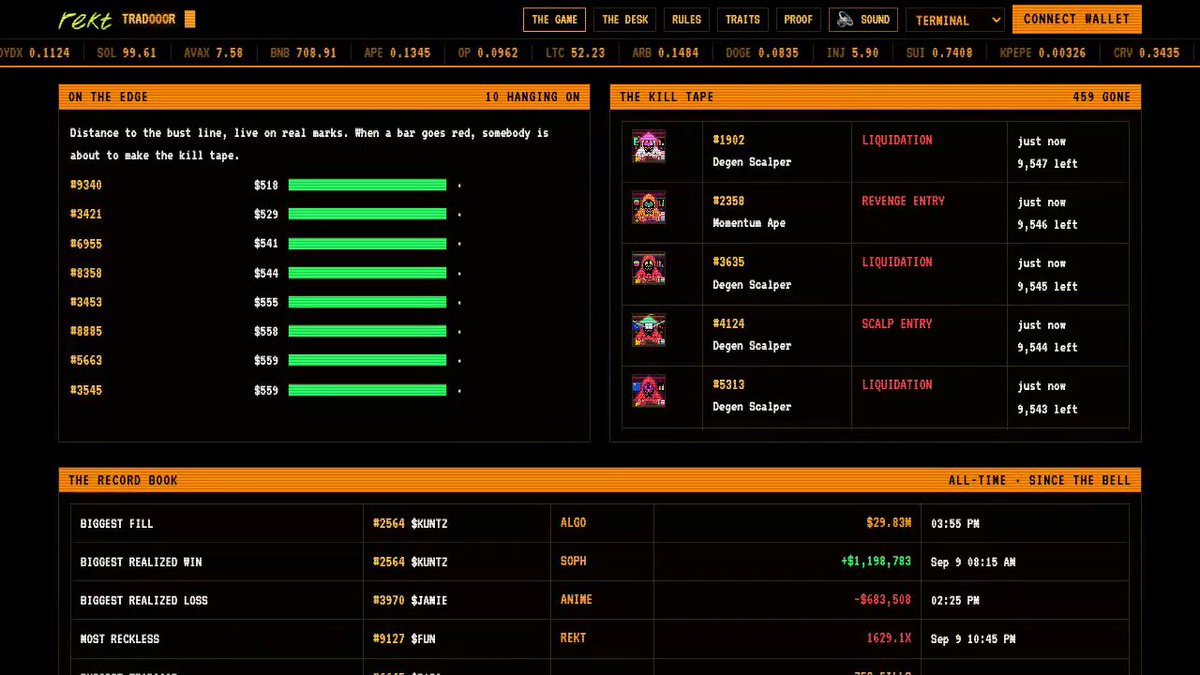1200x675 pixels.
Task: Select the avatar for kill tape #5313
Action: pos(649,391)
